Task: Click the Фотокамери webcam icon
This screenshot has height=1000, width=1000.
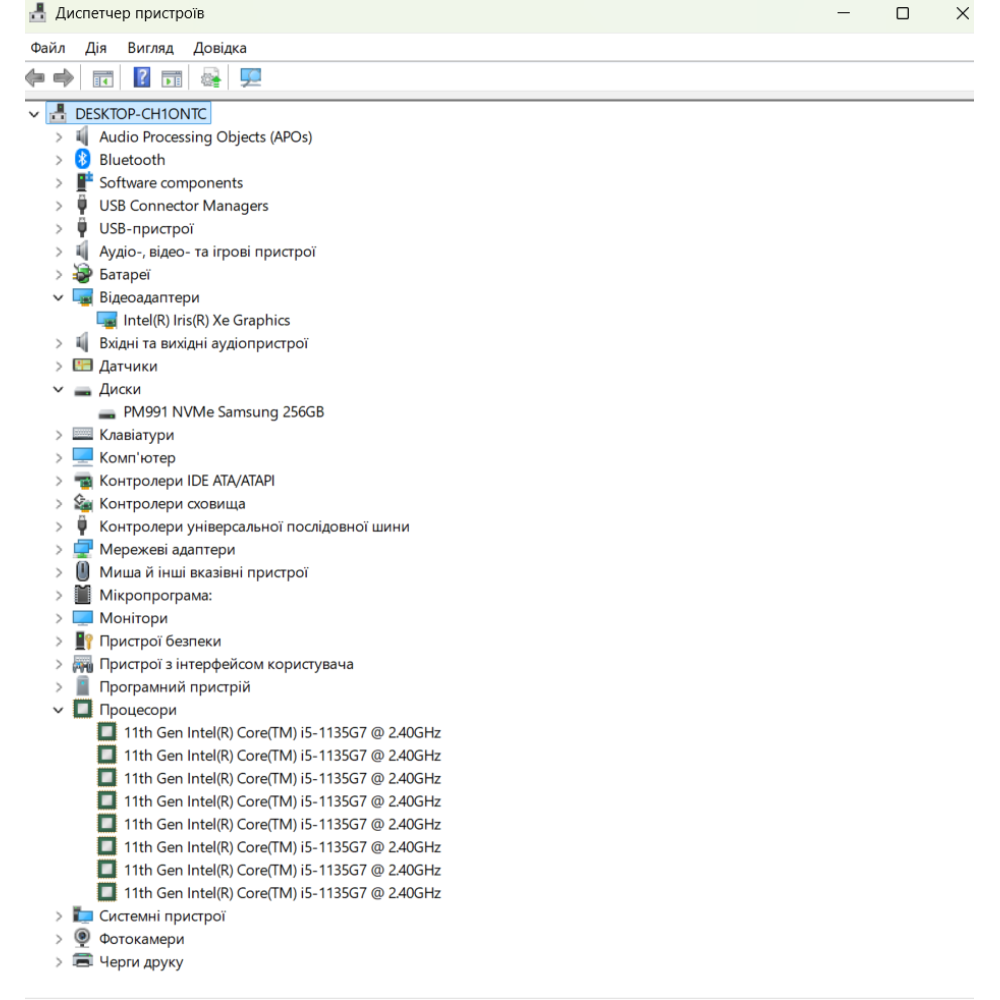Action: (83, 939)
